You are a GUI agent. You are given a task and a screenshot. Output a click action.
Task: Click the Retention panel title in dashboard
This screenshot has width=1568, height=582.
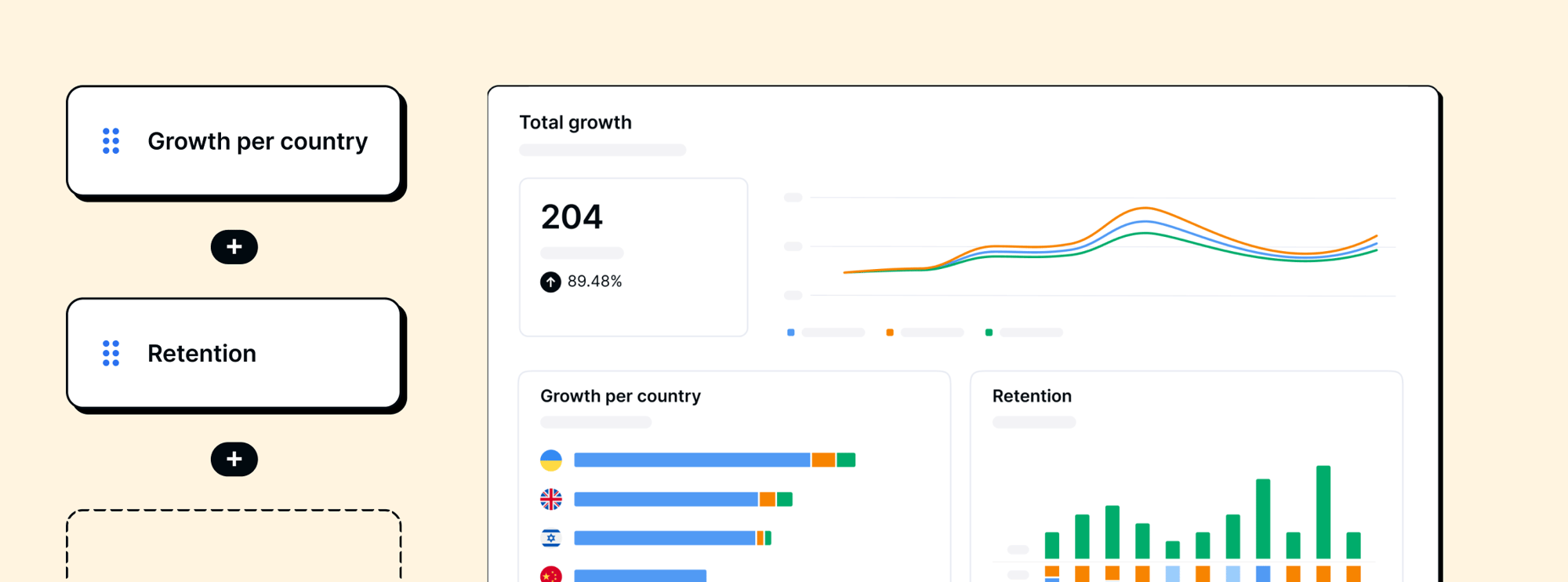coord(1032,396)
